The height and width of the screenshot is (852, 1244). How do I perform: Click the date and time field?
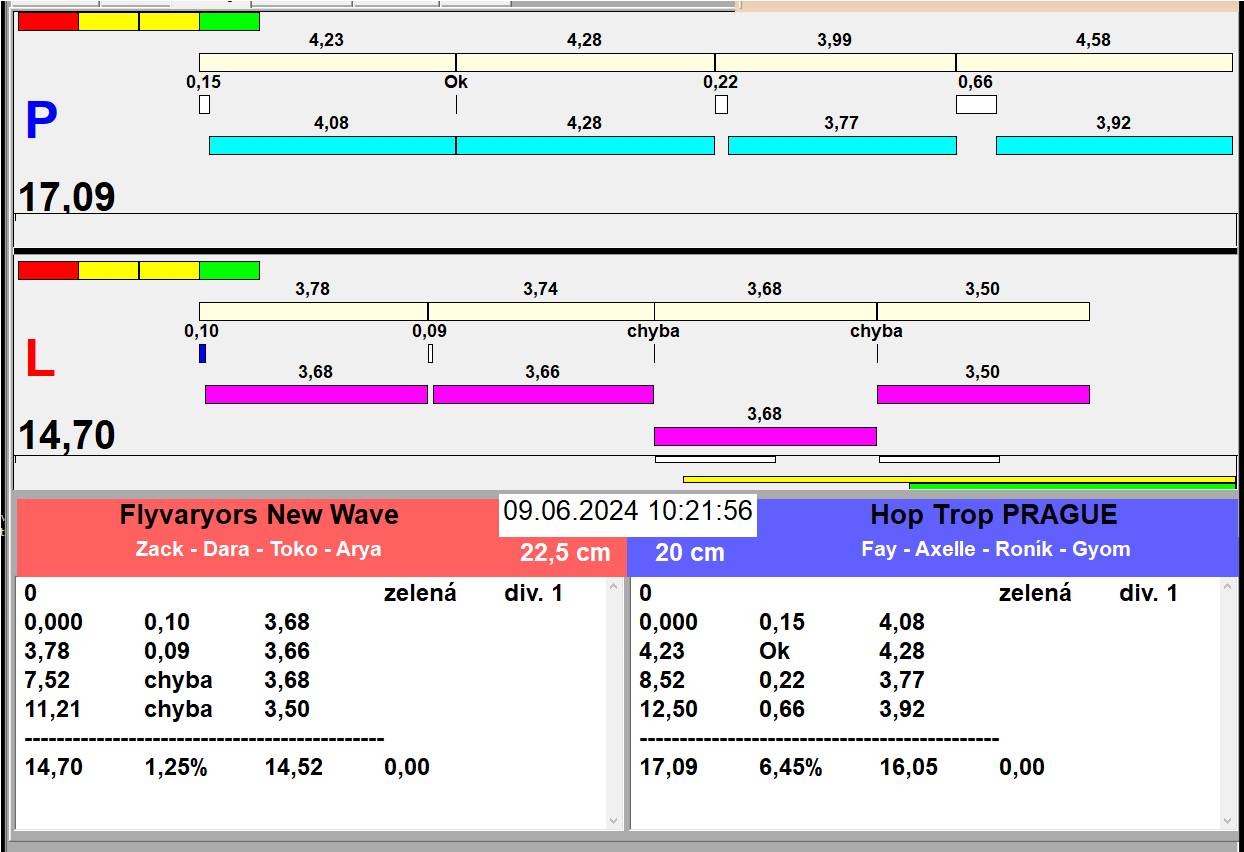click(627, 511)
